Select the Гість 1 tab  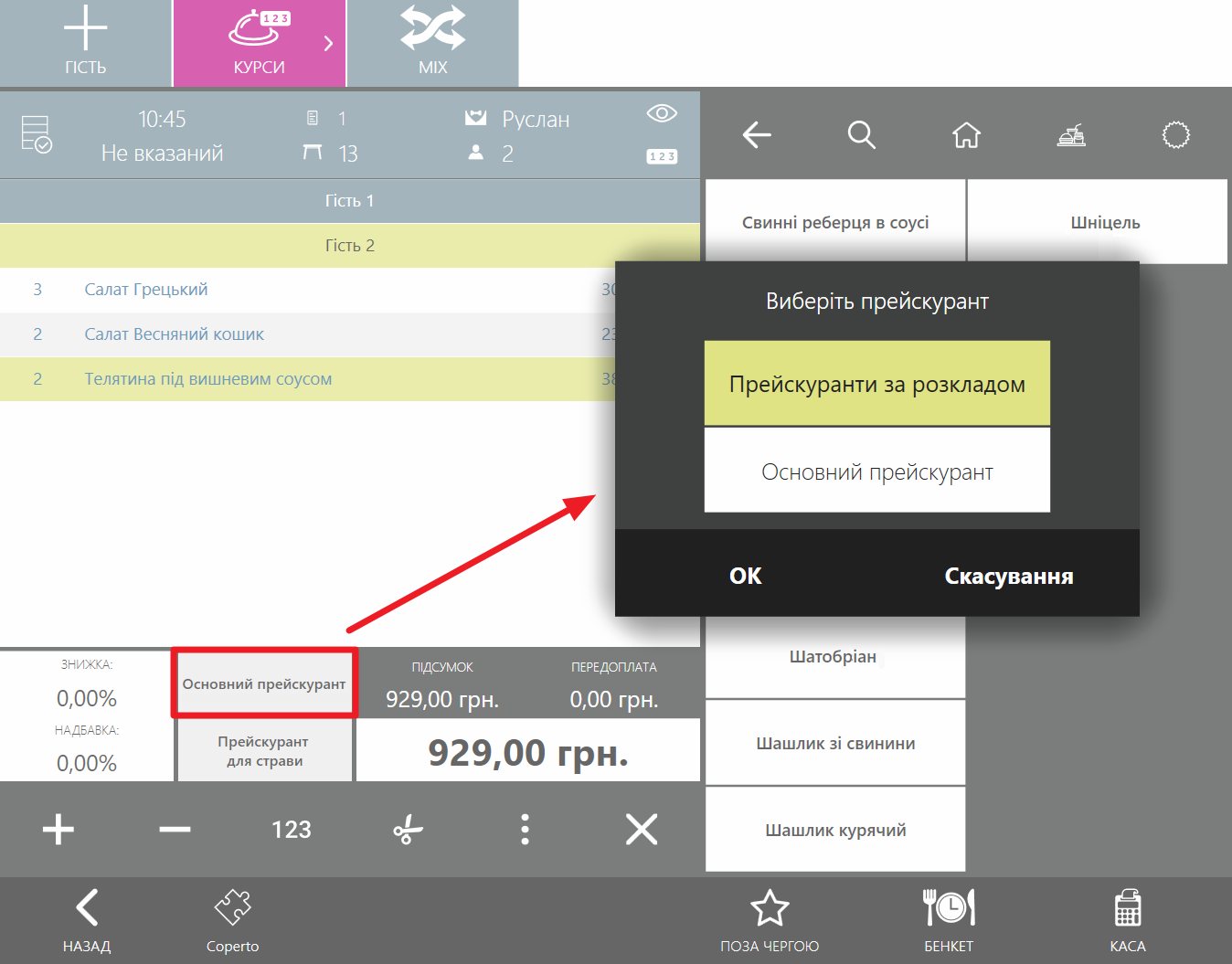tap(349, 201)
